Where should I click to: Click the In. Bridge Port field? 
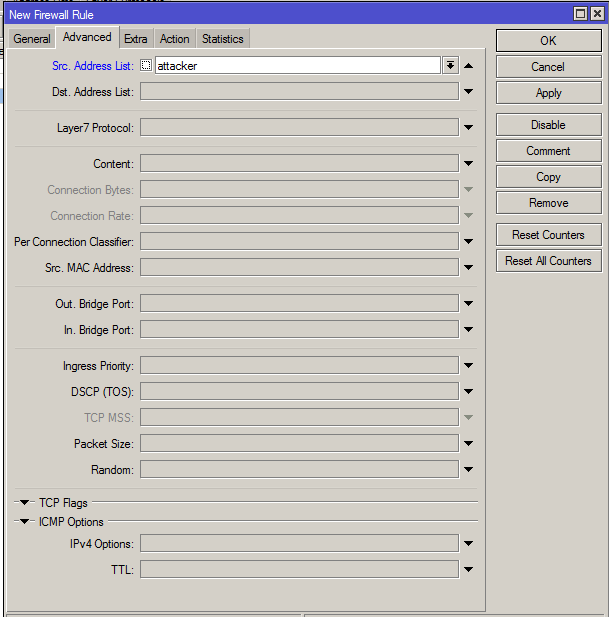(x=299, y=329)
